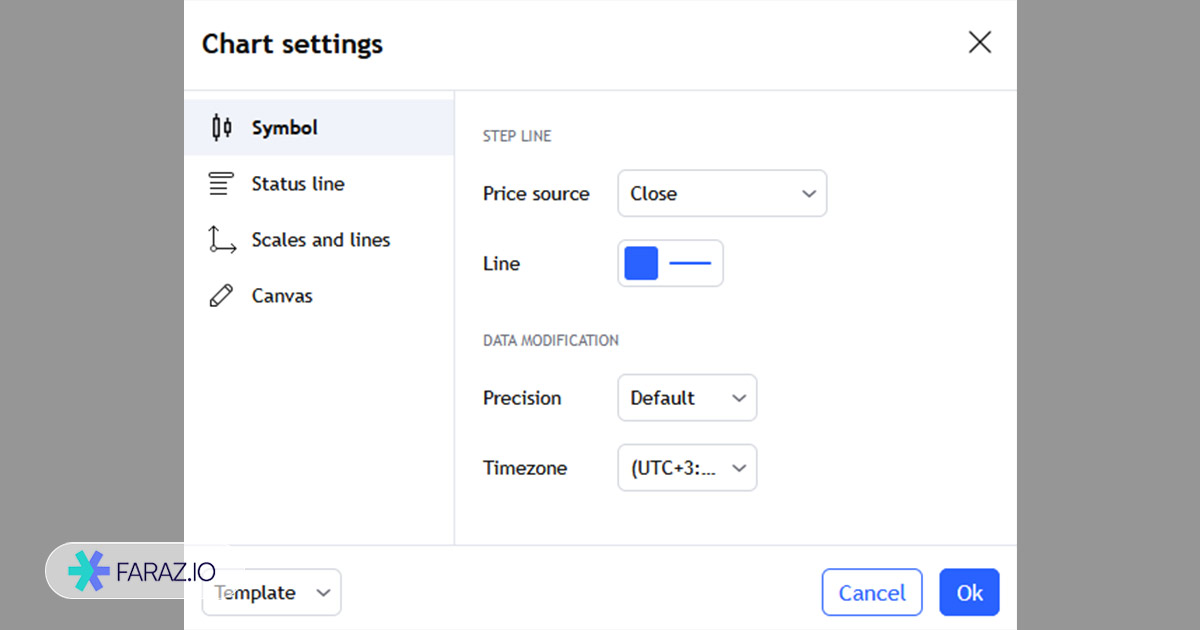1200x630 pixels.
Task: Close the Chart settings dialog with X
Action: click(x=980, y=42)
